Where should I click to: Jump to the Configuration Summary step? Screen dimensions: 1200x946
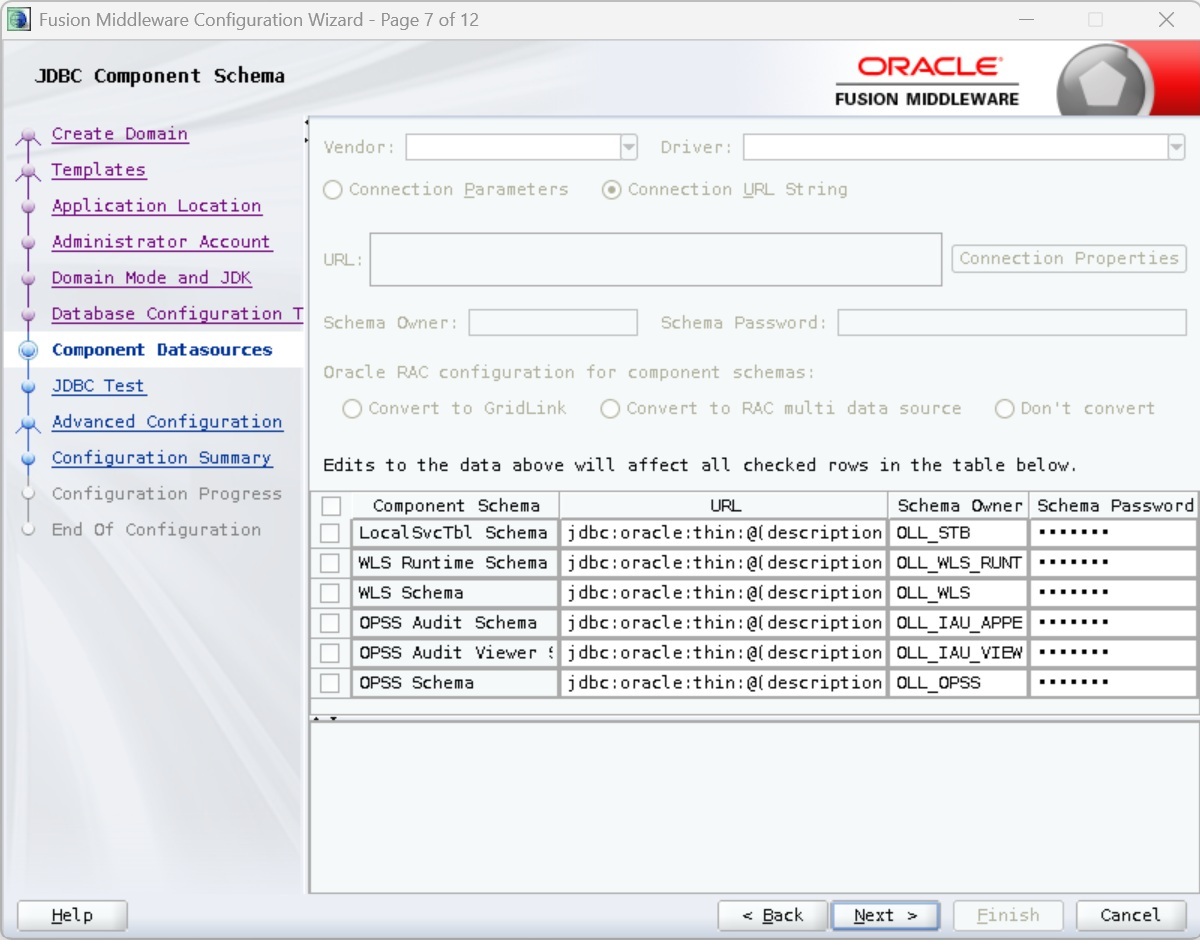[x=162, y=458]
